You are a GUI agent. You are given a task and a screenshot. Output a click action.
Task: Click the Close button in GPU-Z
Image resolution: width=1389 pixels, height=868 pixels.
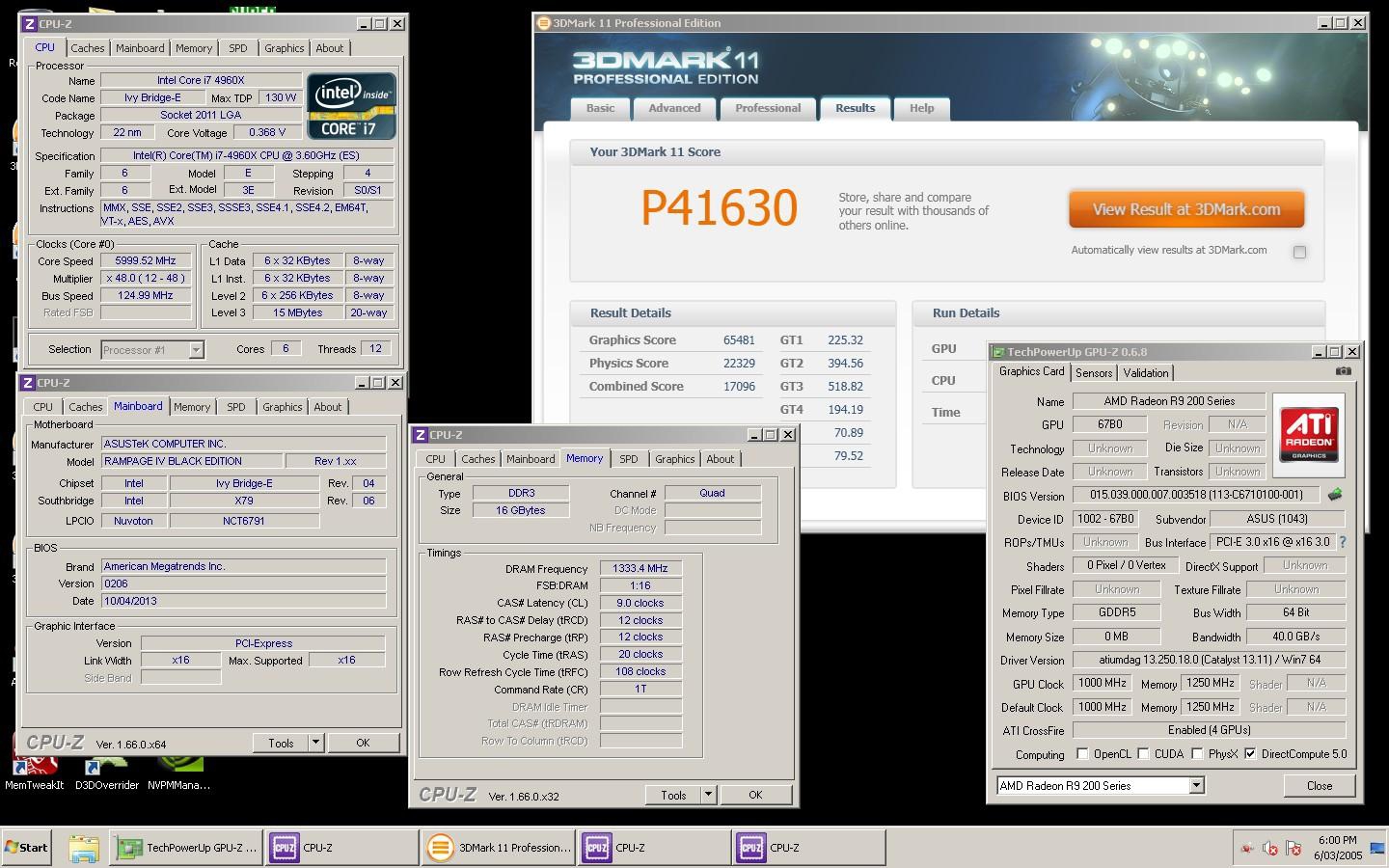1320,786
